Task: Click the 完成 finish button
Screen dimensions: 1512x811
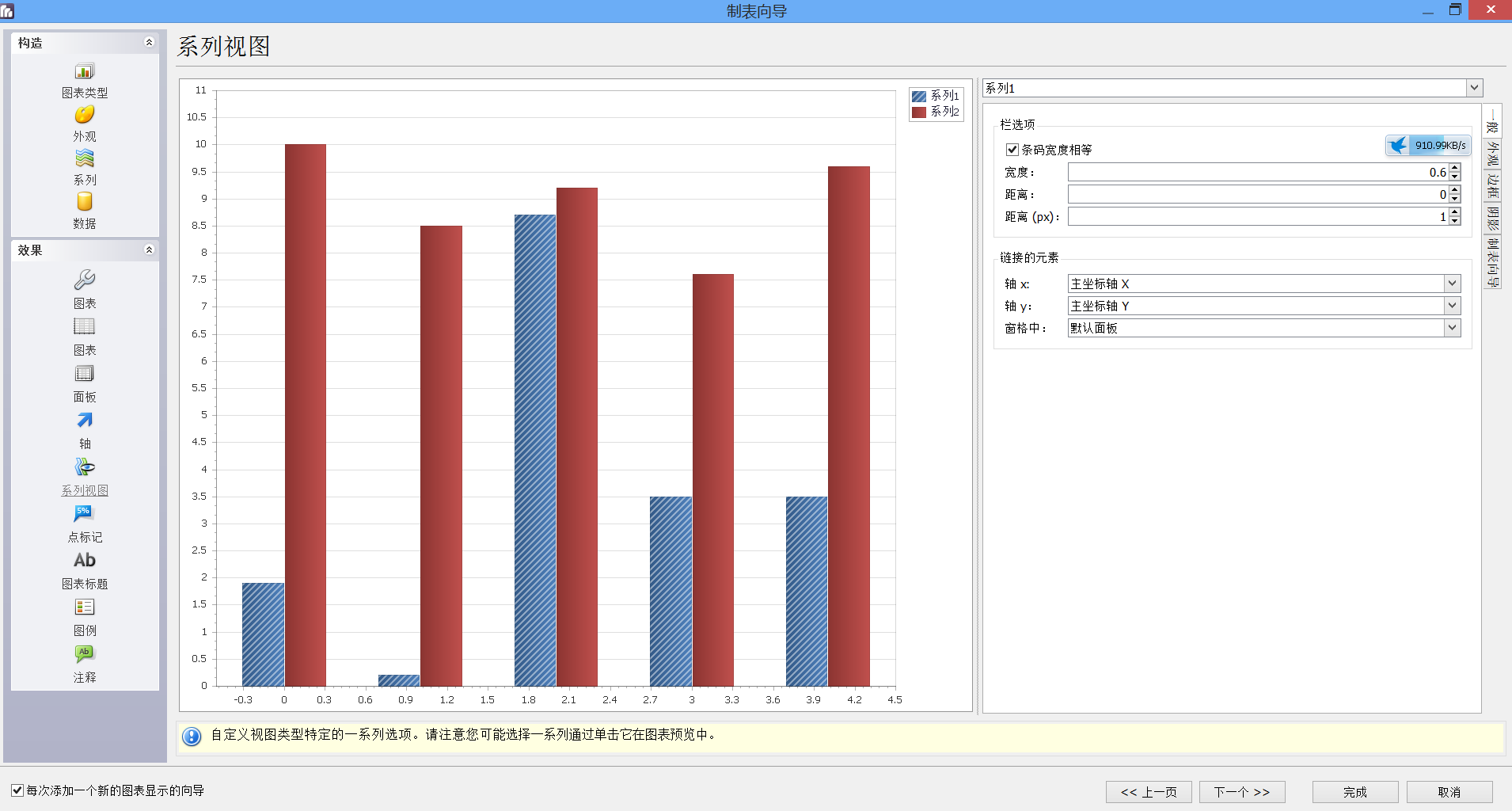Action: [1354, 792]
